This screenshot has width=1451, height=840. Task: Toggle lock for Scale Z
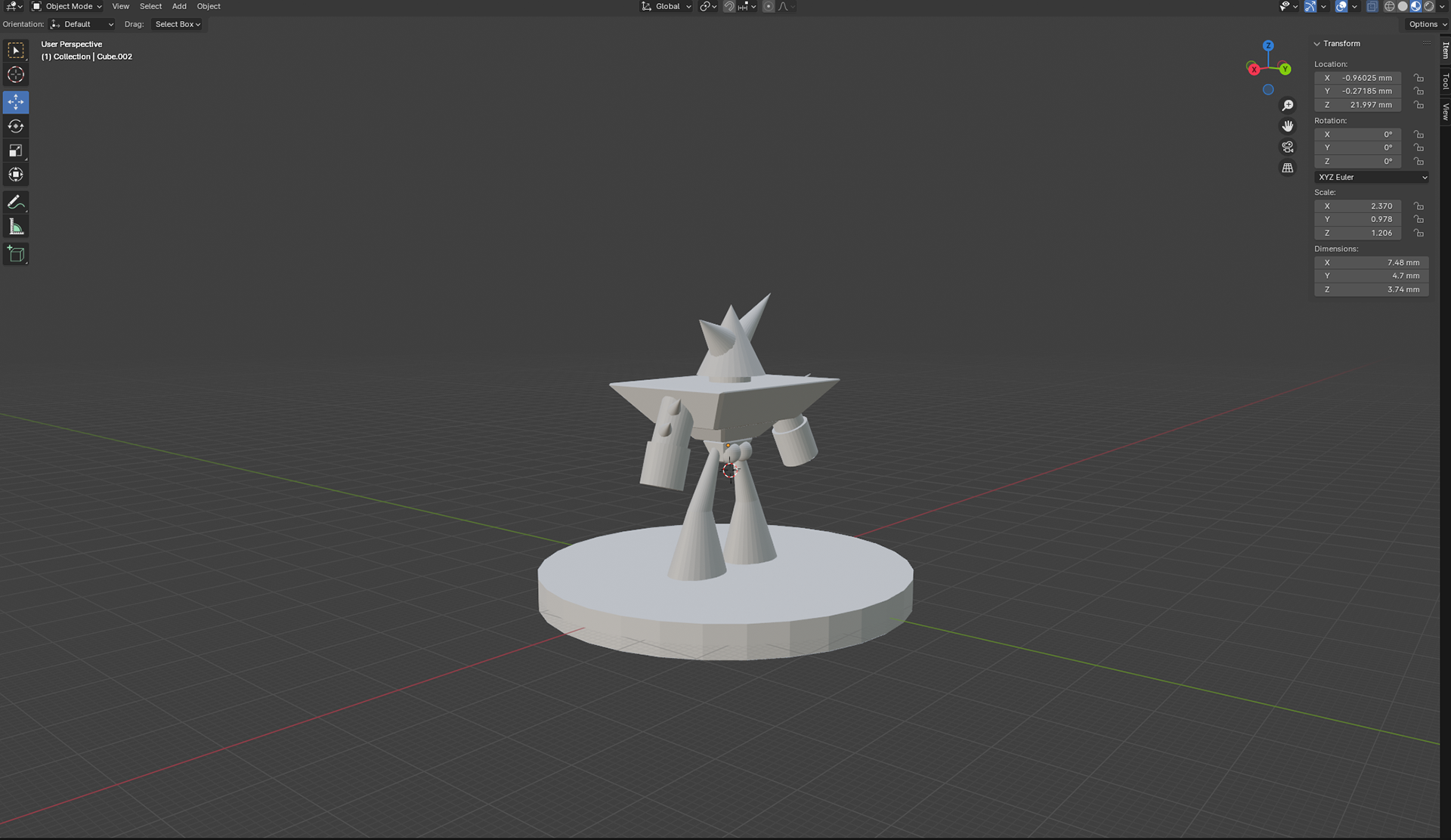coord(1419,233)
